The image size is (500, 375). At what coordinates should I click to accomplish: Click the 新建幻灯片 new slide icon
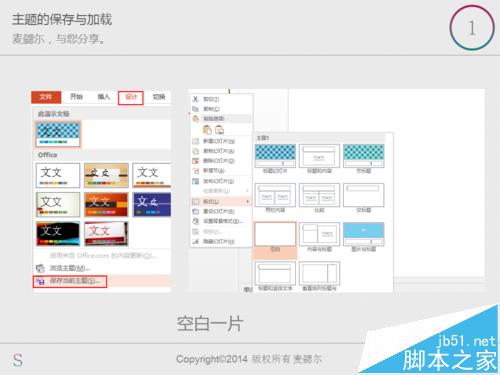(196, 141)
